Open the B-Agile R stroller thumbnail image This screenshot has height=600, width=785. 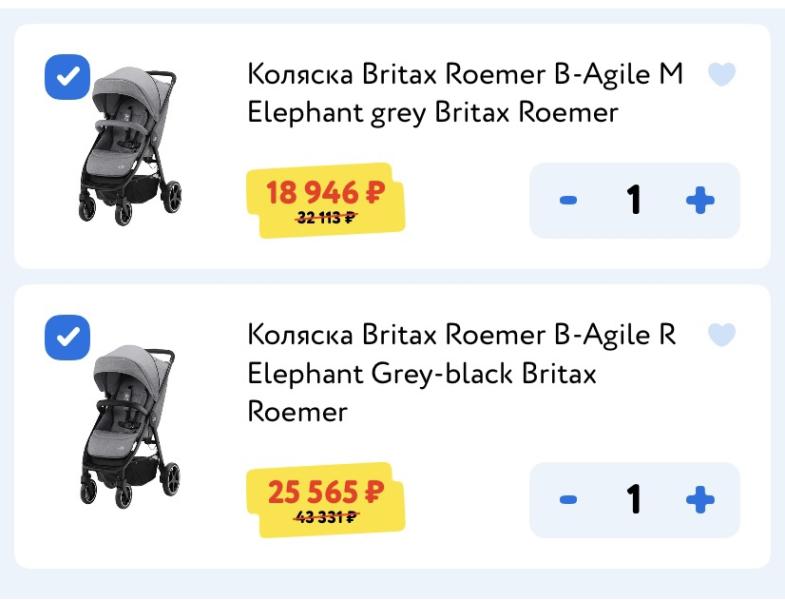tap(130, 425)
